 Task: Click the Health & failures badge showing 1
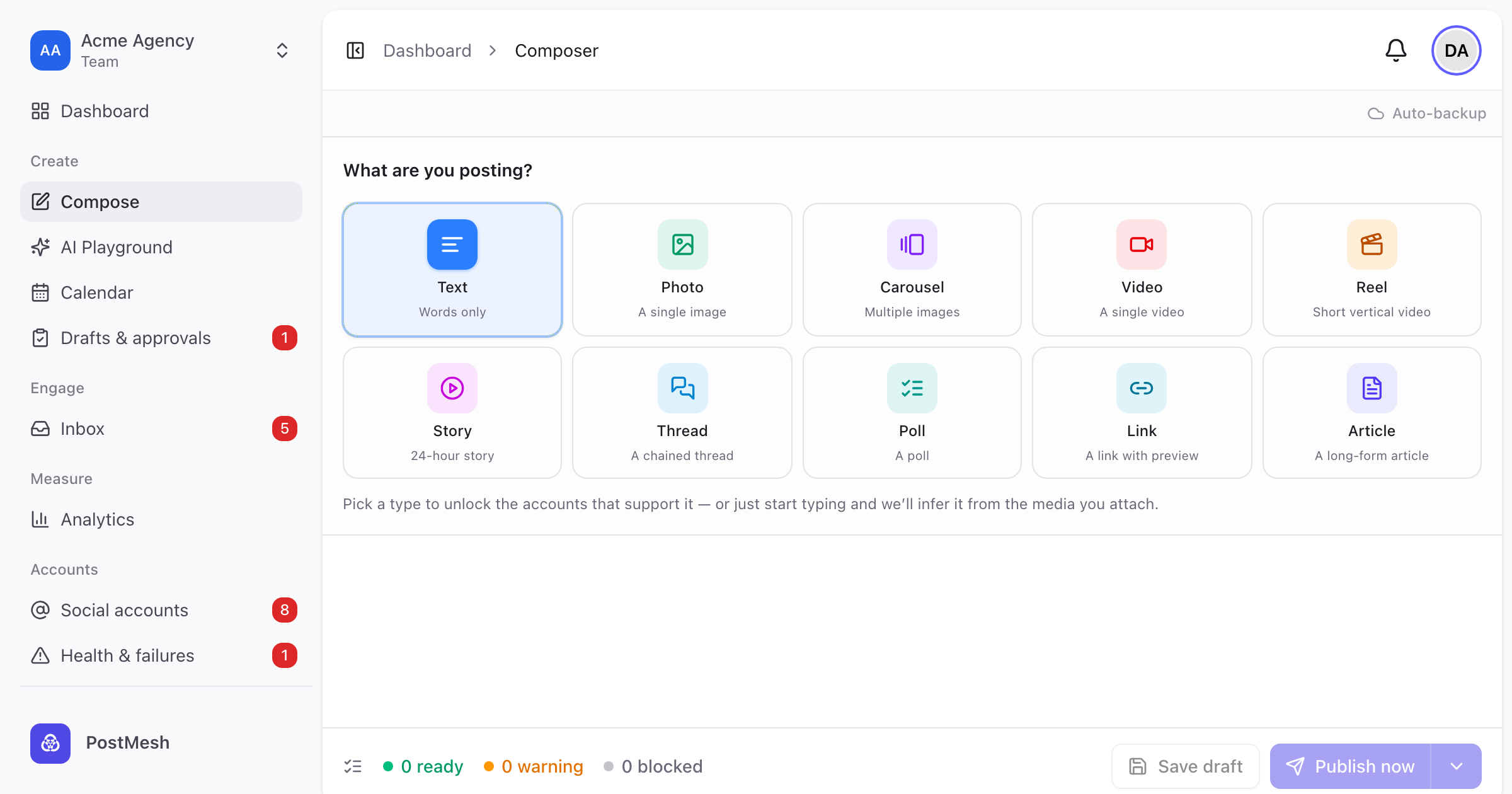[x=285, y=655]
